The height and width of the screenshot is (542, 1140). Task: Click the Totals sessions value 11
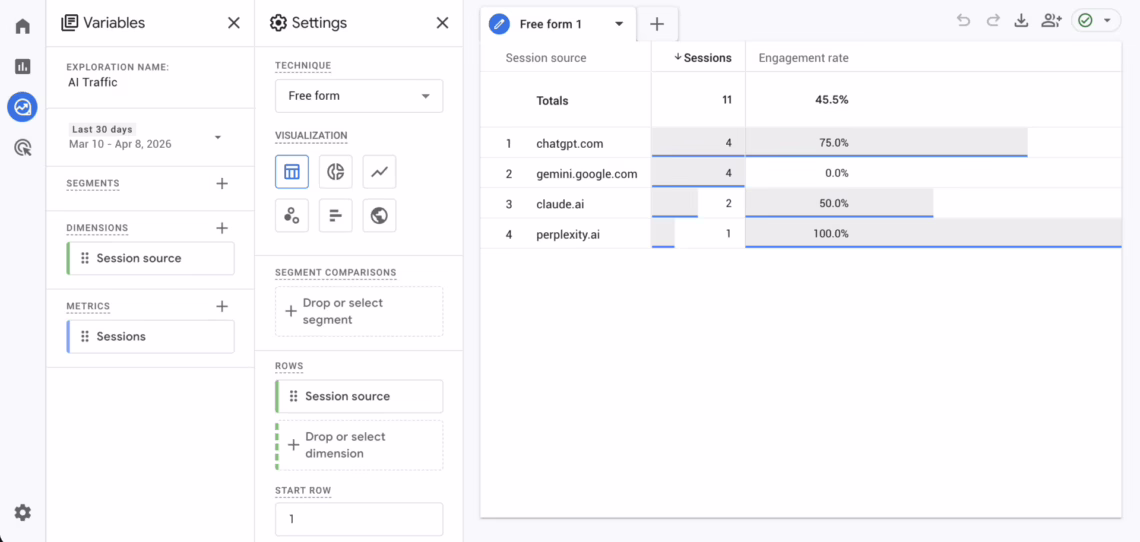(727, 100)
